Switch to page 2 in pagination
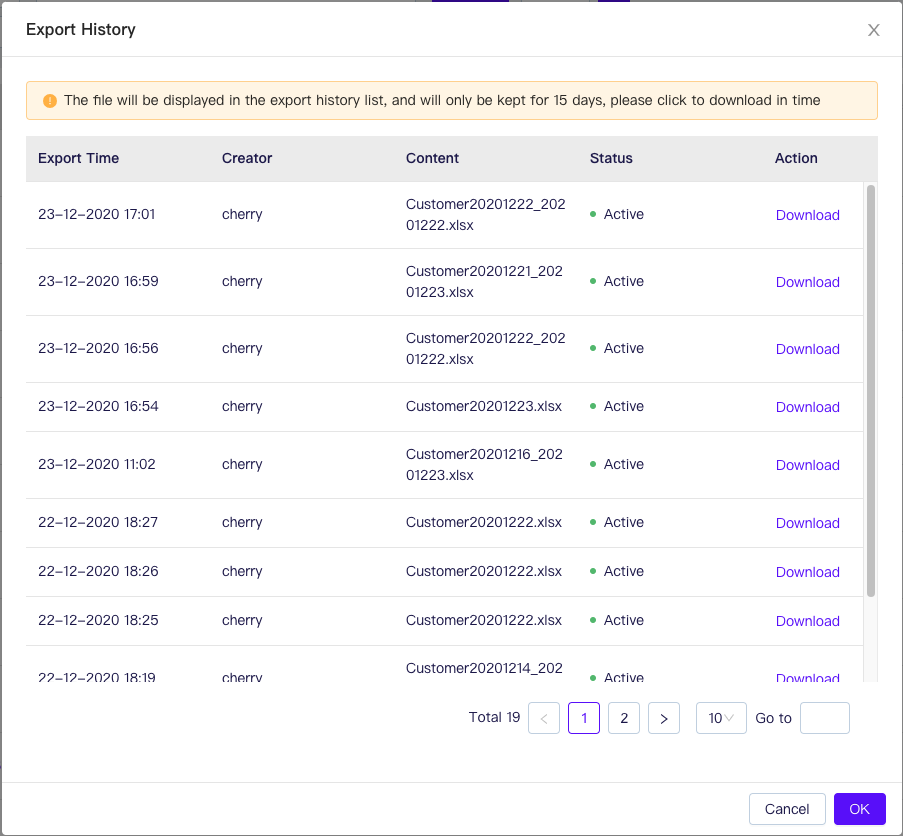903x836 pixels. click(x=624, y=718)
